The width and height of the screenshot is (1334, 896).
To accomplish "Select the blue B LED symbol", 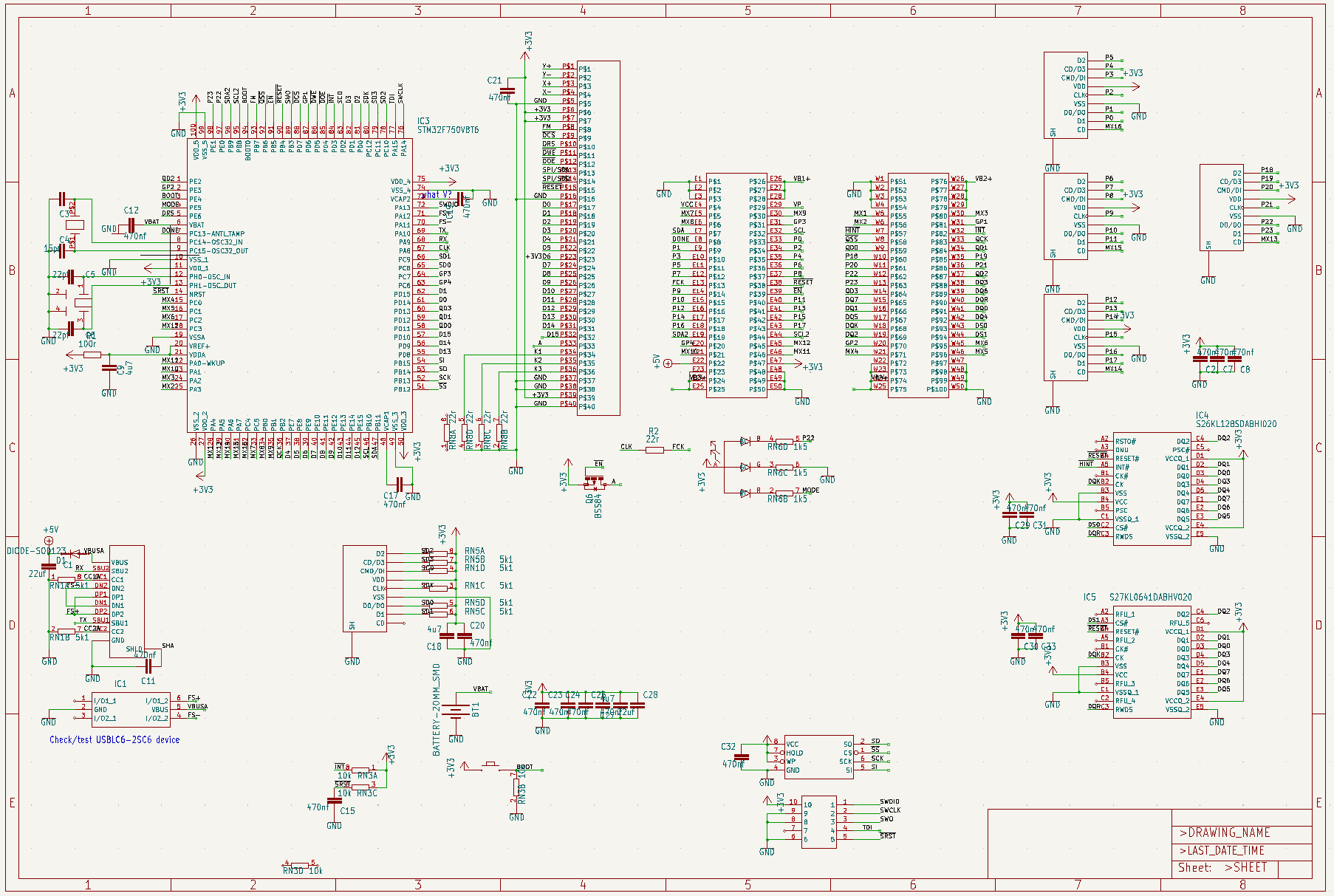I will pos(745,441).
